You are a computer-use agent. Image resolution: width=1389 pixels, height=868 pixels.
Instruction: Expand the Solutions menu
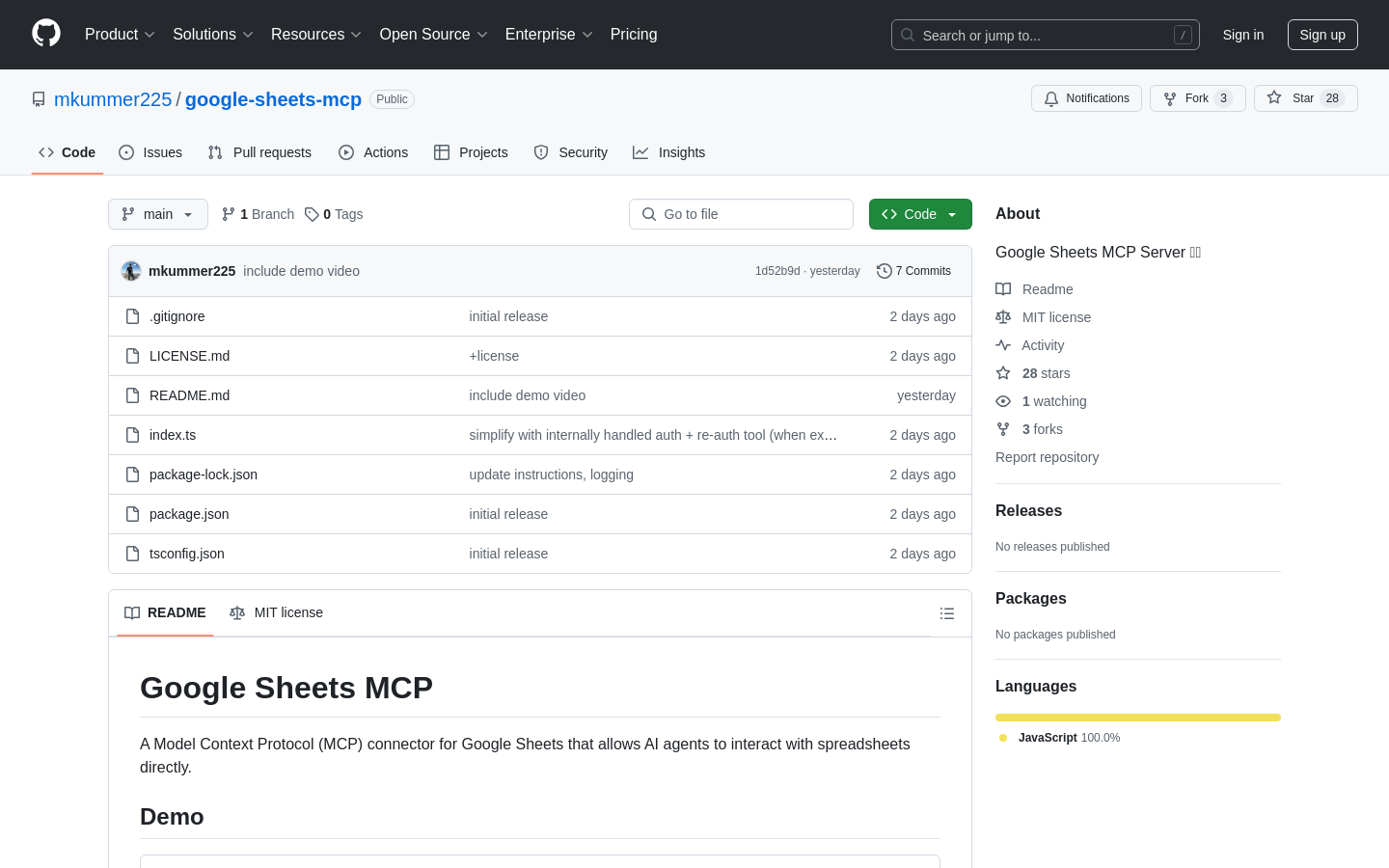(213, 34)
